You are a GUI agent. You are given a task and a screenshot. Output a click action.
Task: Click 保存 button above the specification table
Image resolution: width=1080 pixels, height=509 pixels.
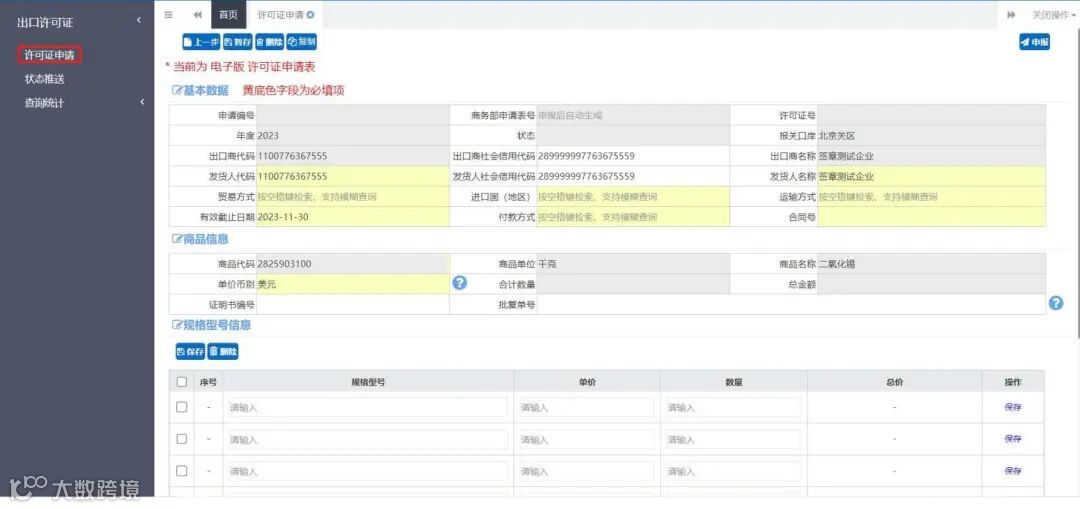click(190, 352)
